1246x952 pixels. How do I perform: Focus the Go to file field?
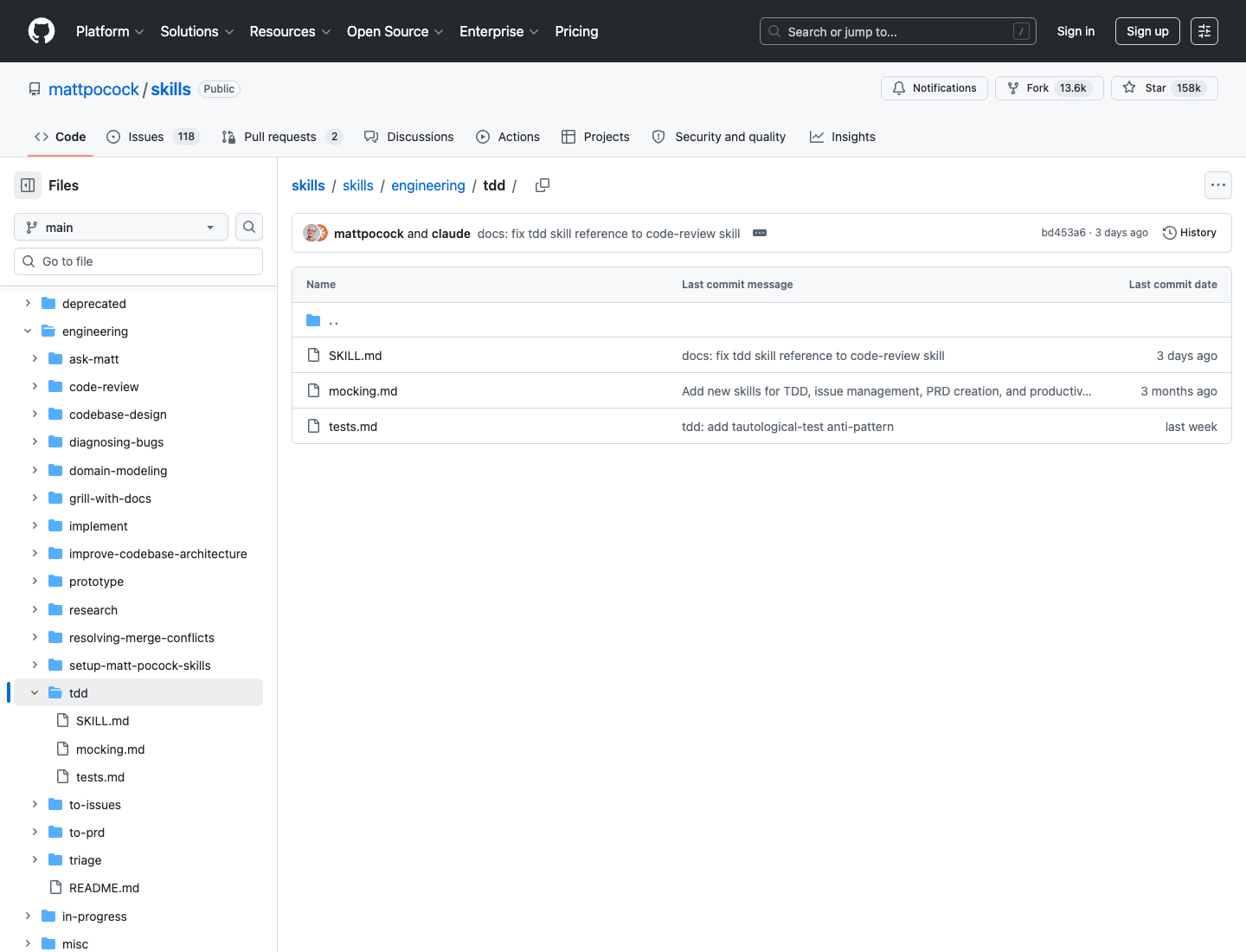pos(138,261)
